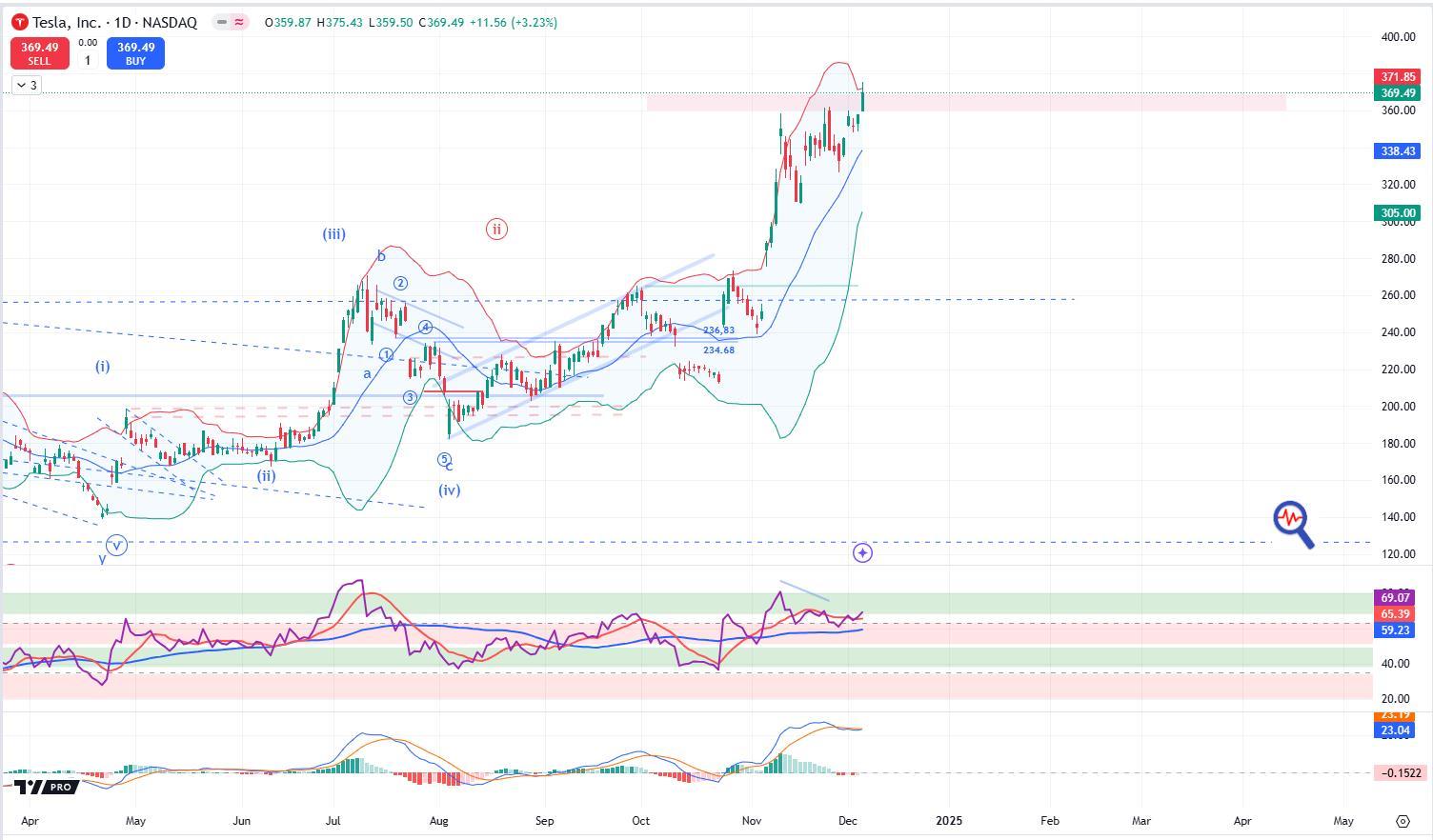The width and height of the screenshot is (1433, 840).
Task: Click the Dec time axis label
Action: [x=846, y=820]
